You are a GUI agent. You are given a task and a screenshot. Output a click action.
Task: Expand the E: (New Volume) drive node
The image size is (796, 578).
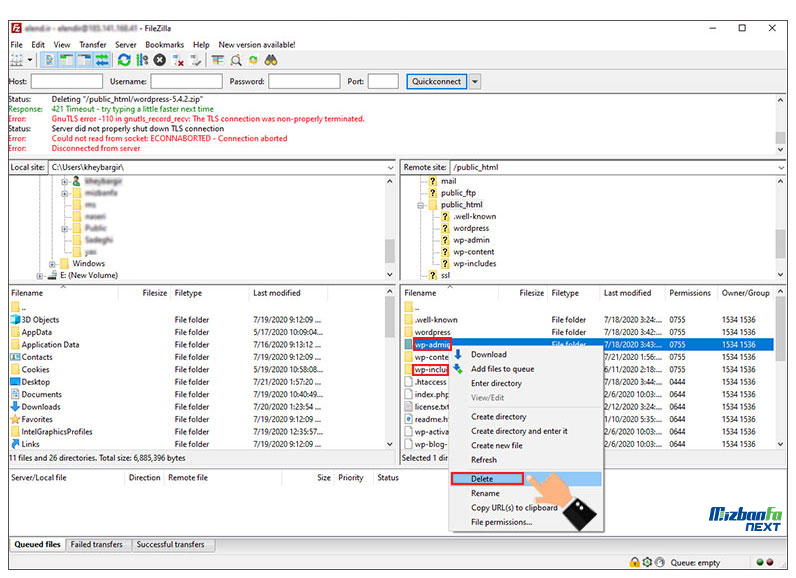pos(40,276)
